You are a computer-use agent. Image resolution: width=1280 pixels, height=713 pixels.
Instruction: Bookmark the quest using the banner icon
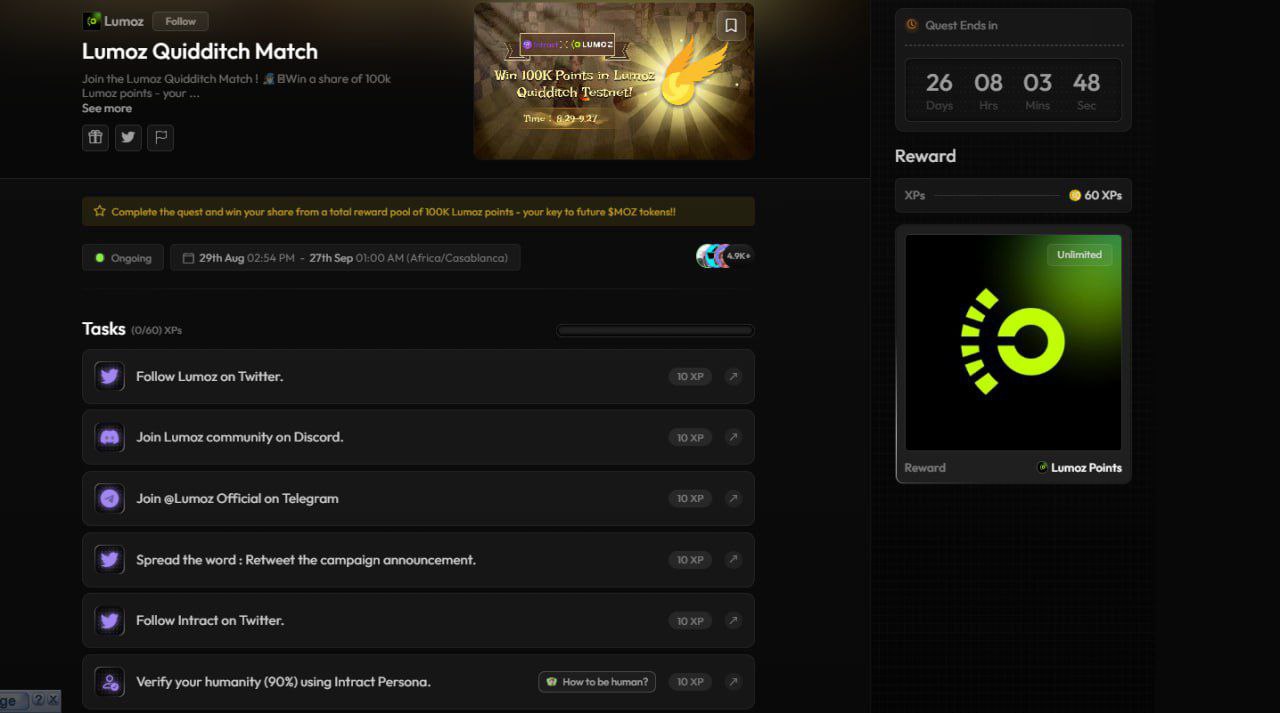coord(731,26)
